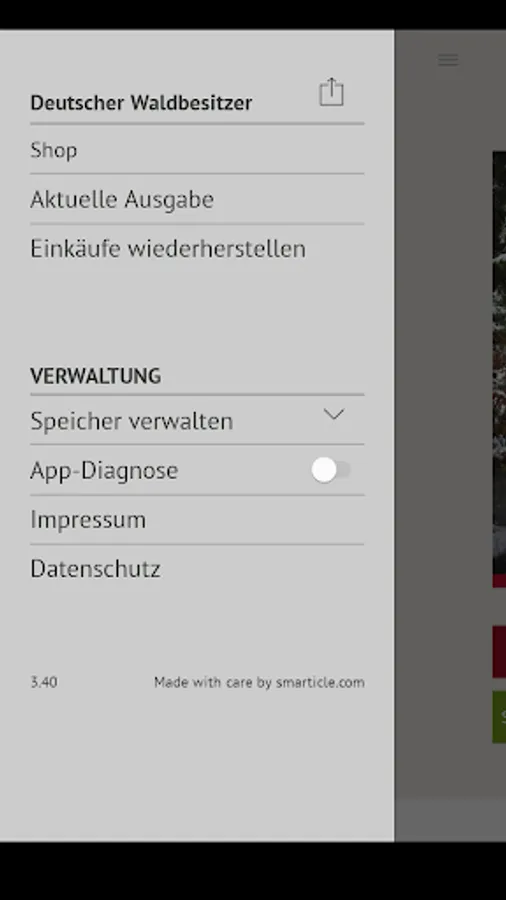506x900 pixels.
Task: Select Aktuelle Ausgabe menu entry
Action: 197,199
